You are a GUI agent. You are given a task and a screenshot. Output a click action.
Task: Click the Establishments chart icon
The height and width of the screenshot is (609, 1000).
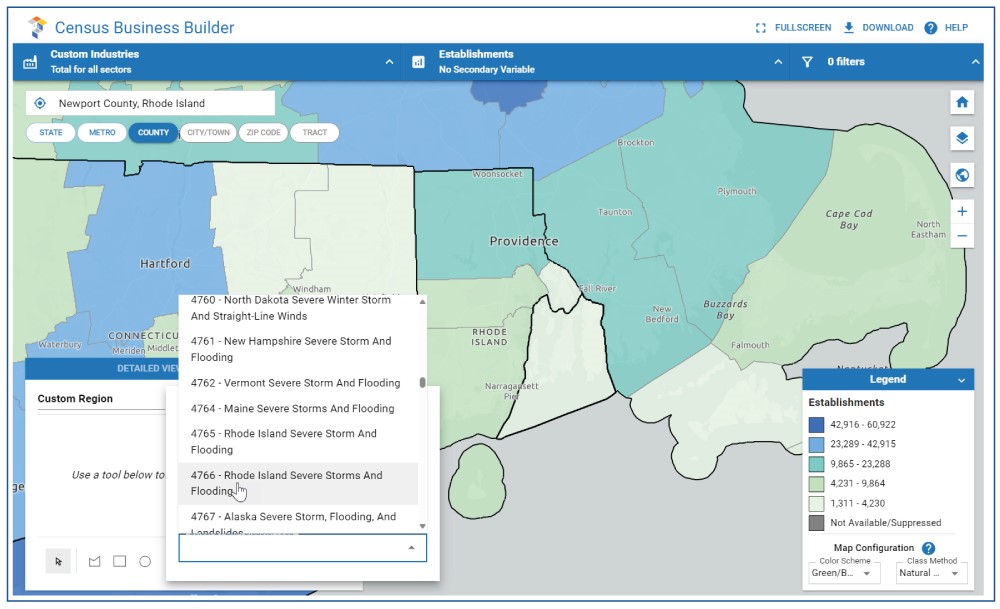(x=418, y=62)
